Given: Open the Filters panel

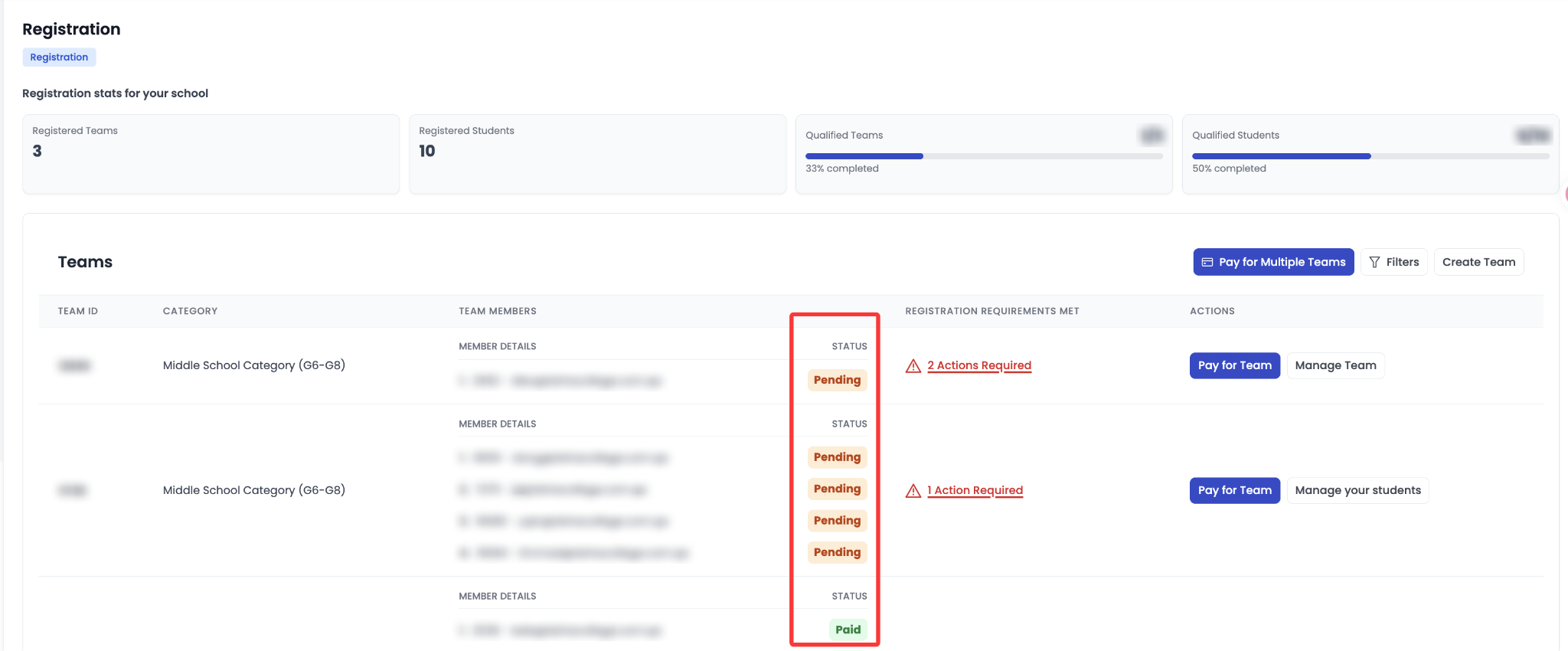Looking at the screenshot, I should pyautogui.click(x=1393, y=262).
